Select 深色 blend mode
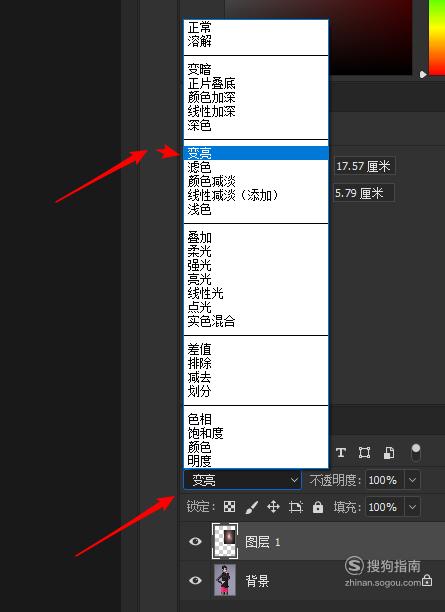The height and width of the screenshot is (612, 445). pyautogui.click(x=256, y=125)
